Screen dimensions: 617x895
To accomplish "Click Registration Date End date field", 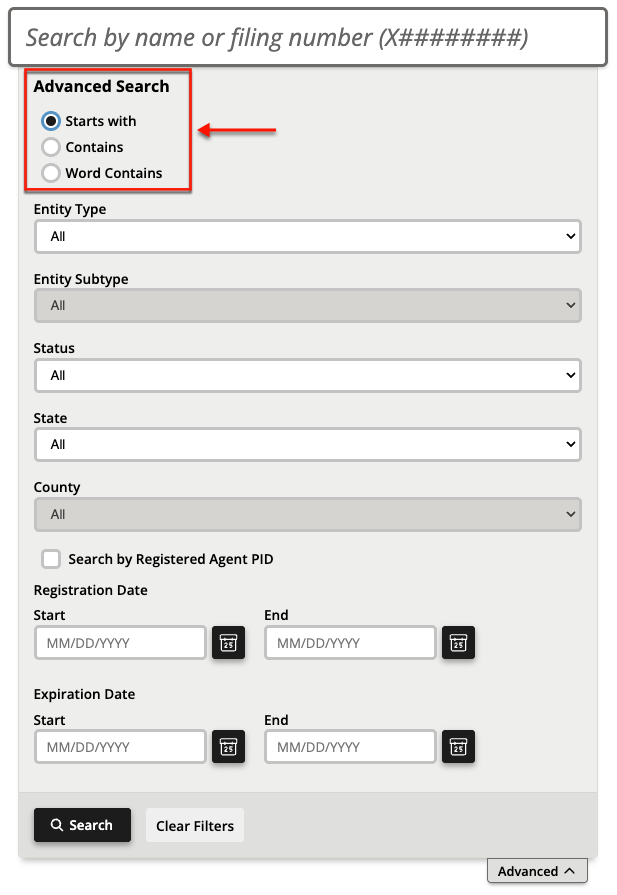I will (350, 643).
